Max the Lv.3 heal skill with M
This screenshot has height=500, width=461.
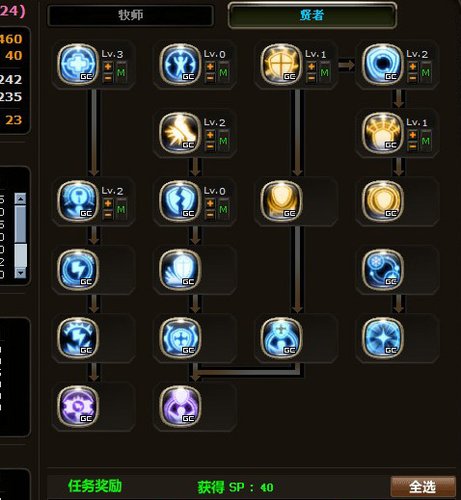coord(121,72)
